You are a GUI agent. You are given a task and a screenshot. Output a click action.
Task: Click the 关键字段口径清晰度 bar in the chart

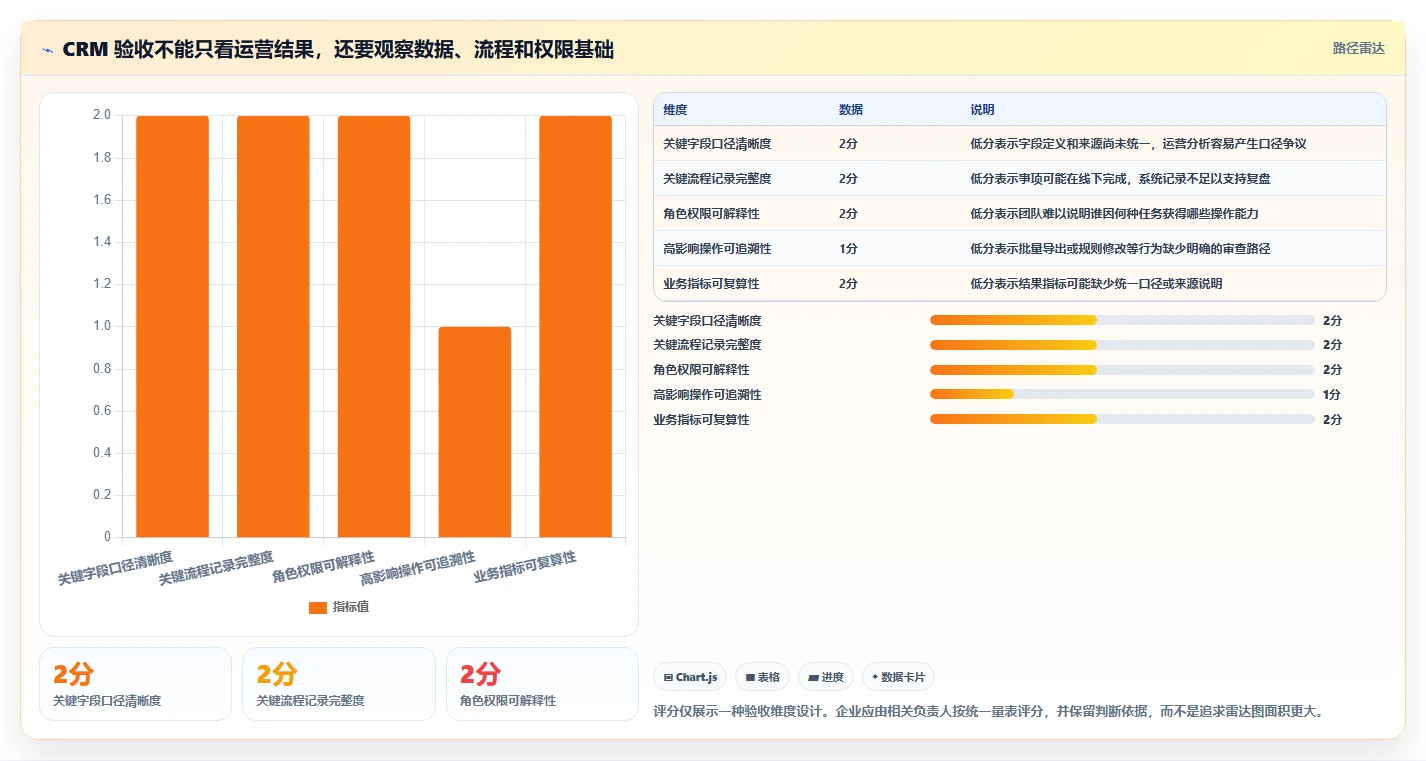(x=172, y=326)
